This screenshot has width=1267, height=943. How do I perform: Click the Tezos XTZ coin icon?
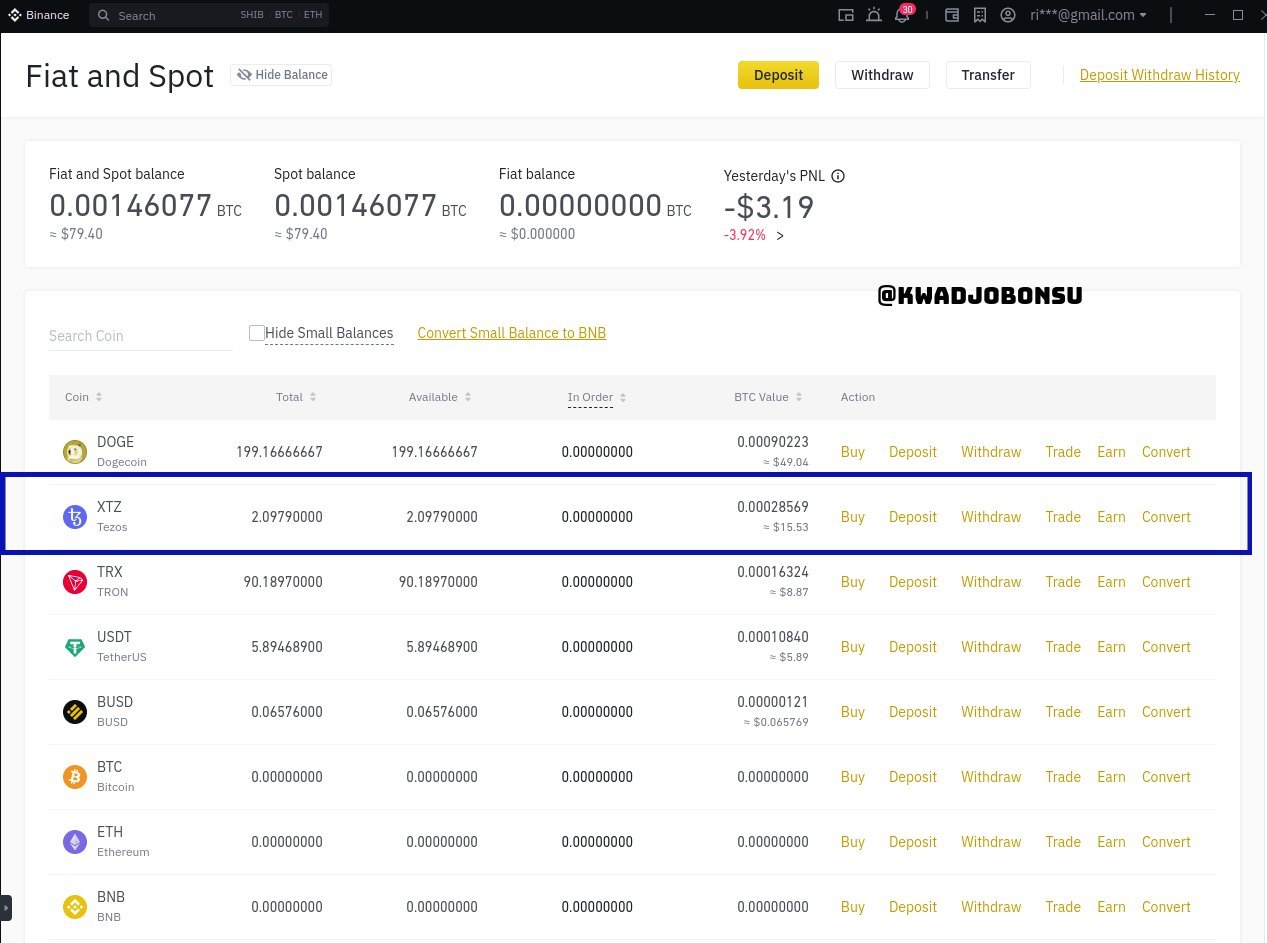(x=75, y=517)
